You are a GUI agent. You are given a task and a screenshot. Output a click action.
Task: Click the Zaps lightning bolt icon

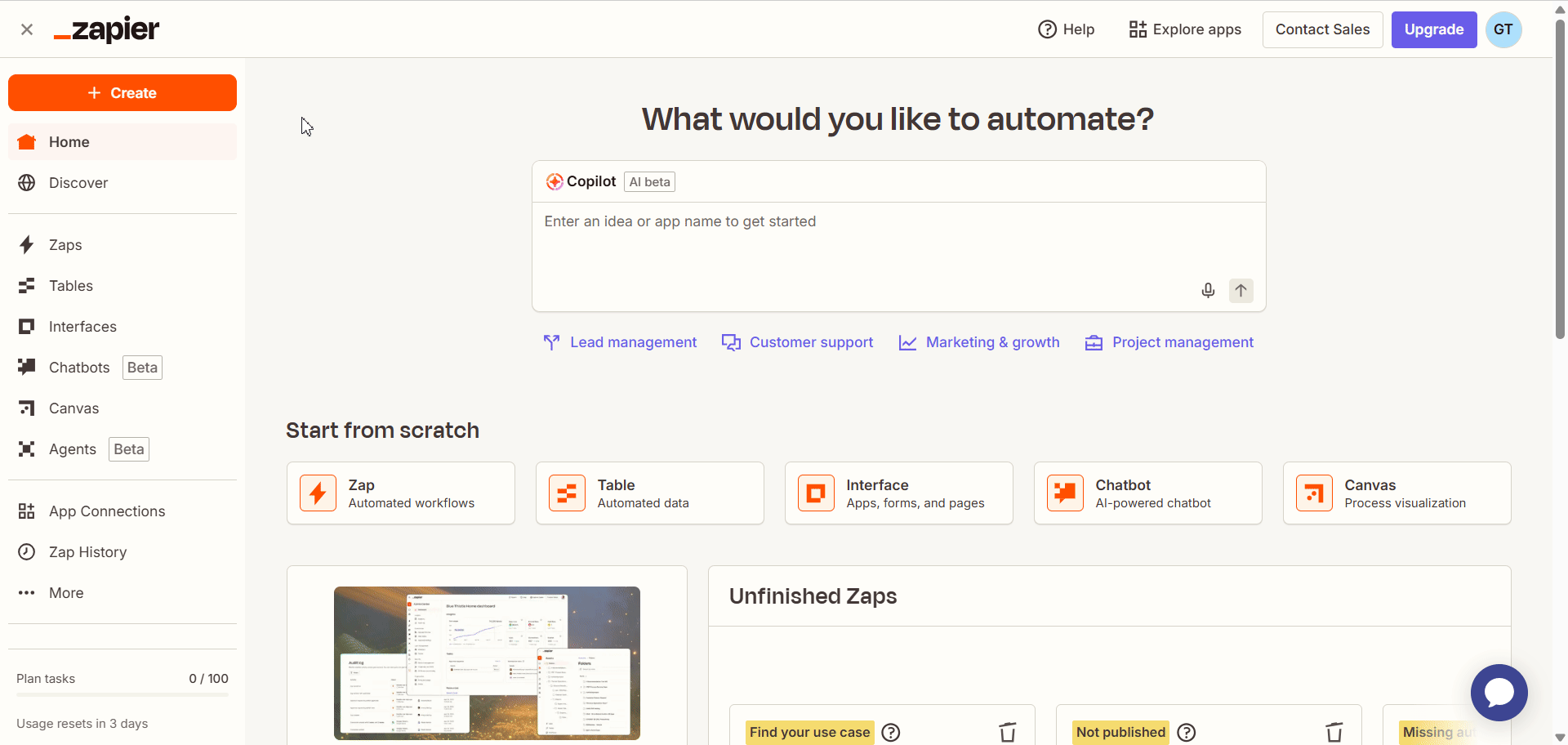[x=27, y=245]
